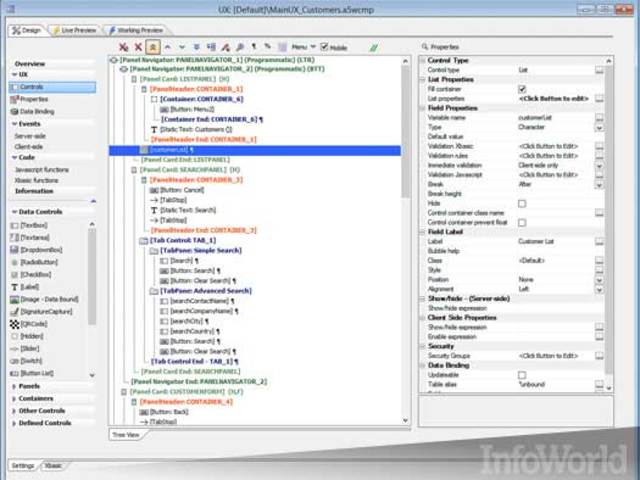Toggle the Mobile checkbox in toolbar

324,47
